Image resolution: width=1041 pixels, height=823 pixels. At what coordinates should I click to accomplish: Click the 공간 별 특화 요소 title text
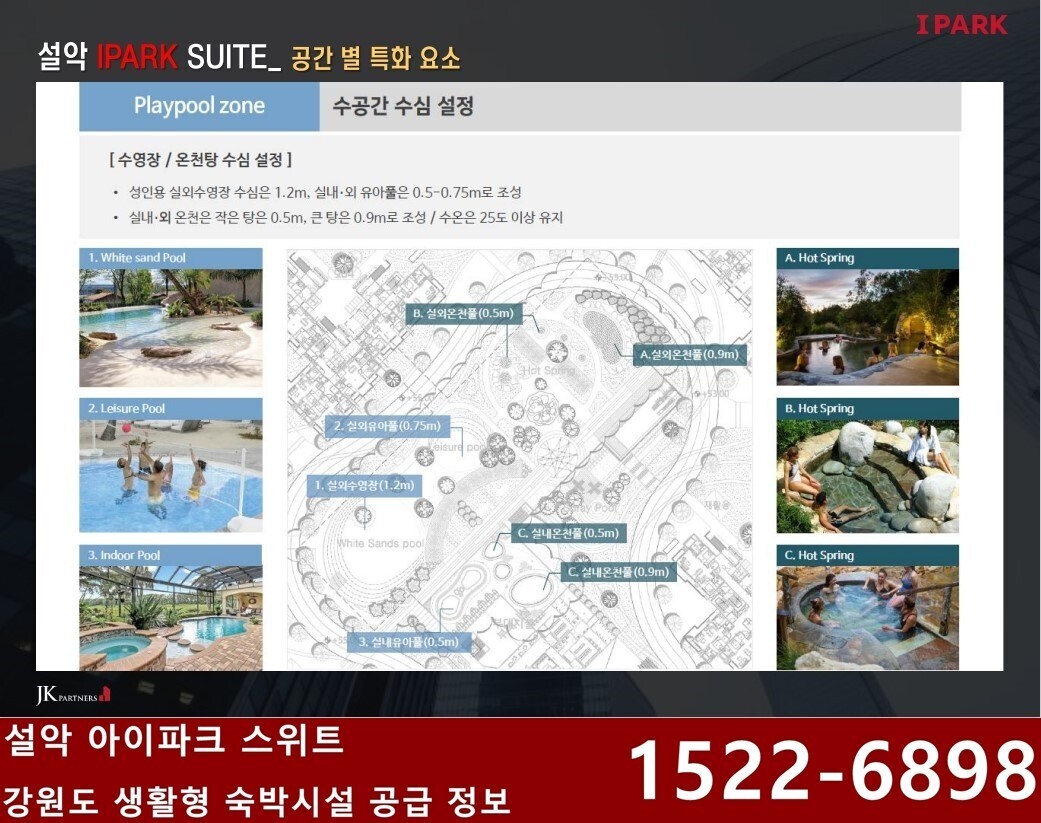pyautogui.click(x=376, y=58)
